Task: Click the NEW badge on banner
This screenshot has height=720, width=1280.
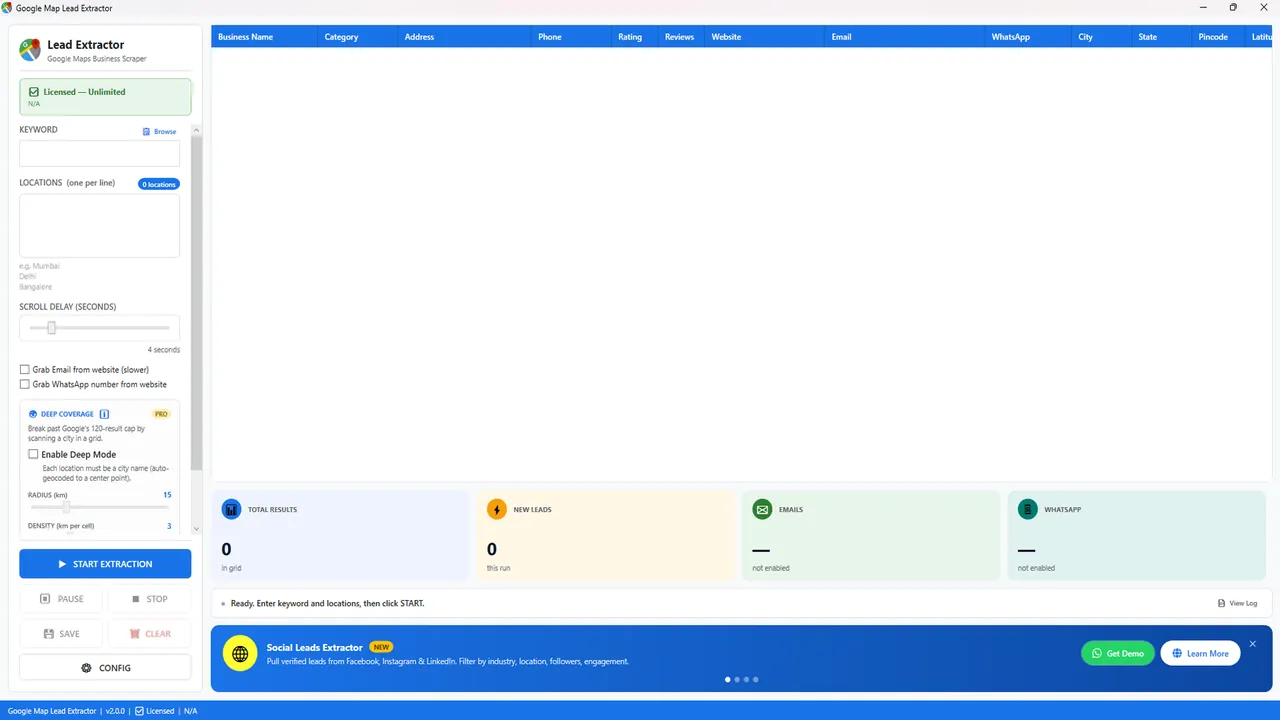Action: (381, 647)
